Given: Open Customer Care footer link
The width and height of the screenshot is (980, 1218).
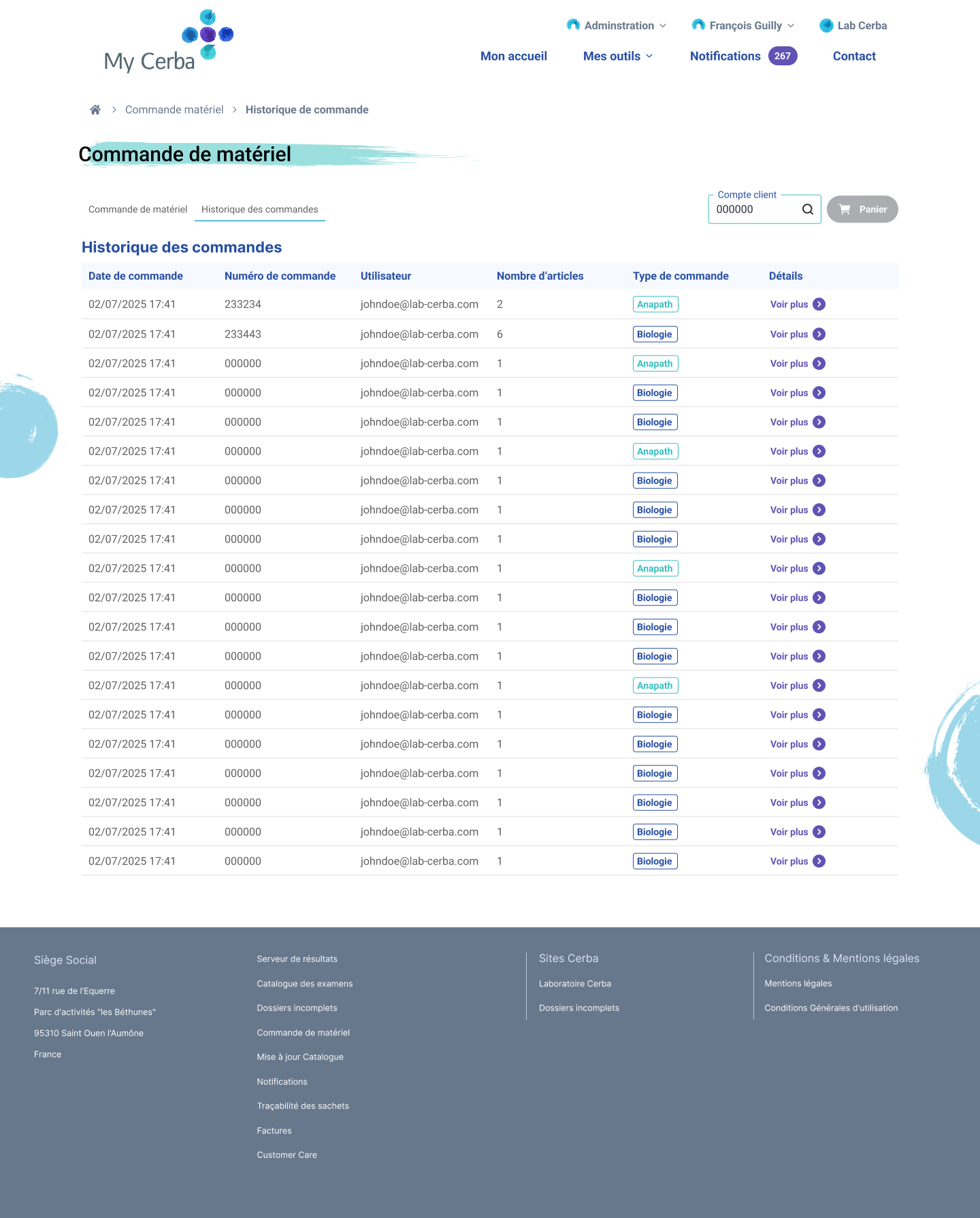Looking at the screenshot, I should click(x=287, y=1155).
